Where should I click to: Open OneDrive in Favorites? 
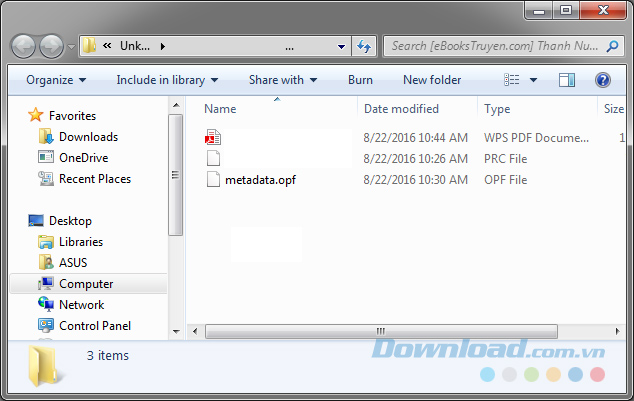tap(84, 158)
